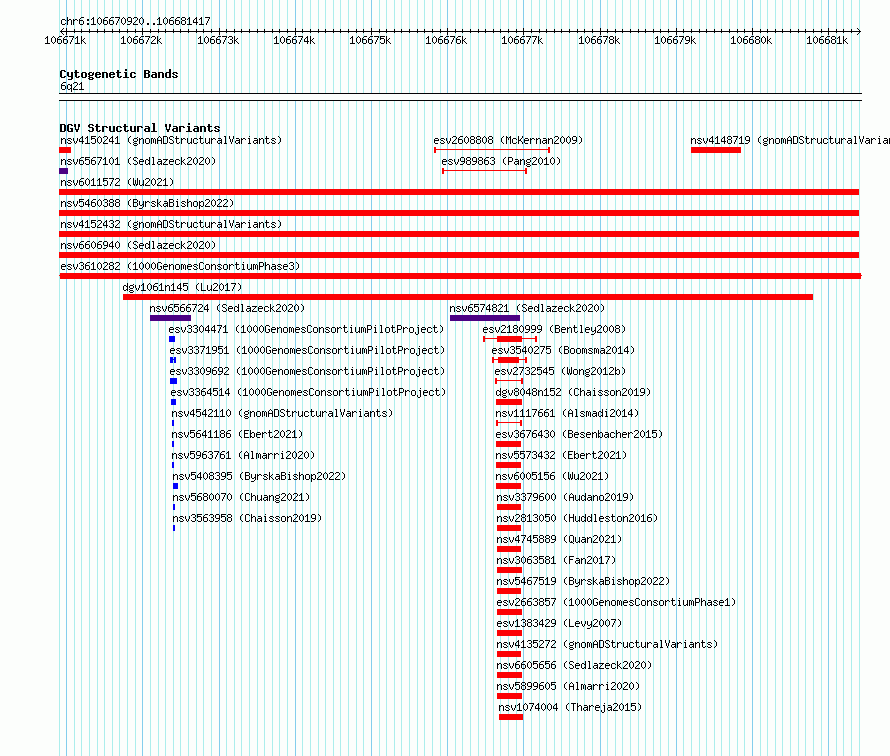890x756 pixels.
Task: Click the 106672k ruler position label
Action: [141, 40]
